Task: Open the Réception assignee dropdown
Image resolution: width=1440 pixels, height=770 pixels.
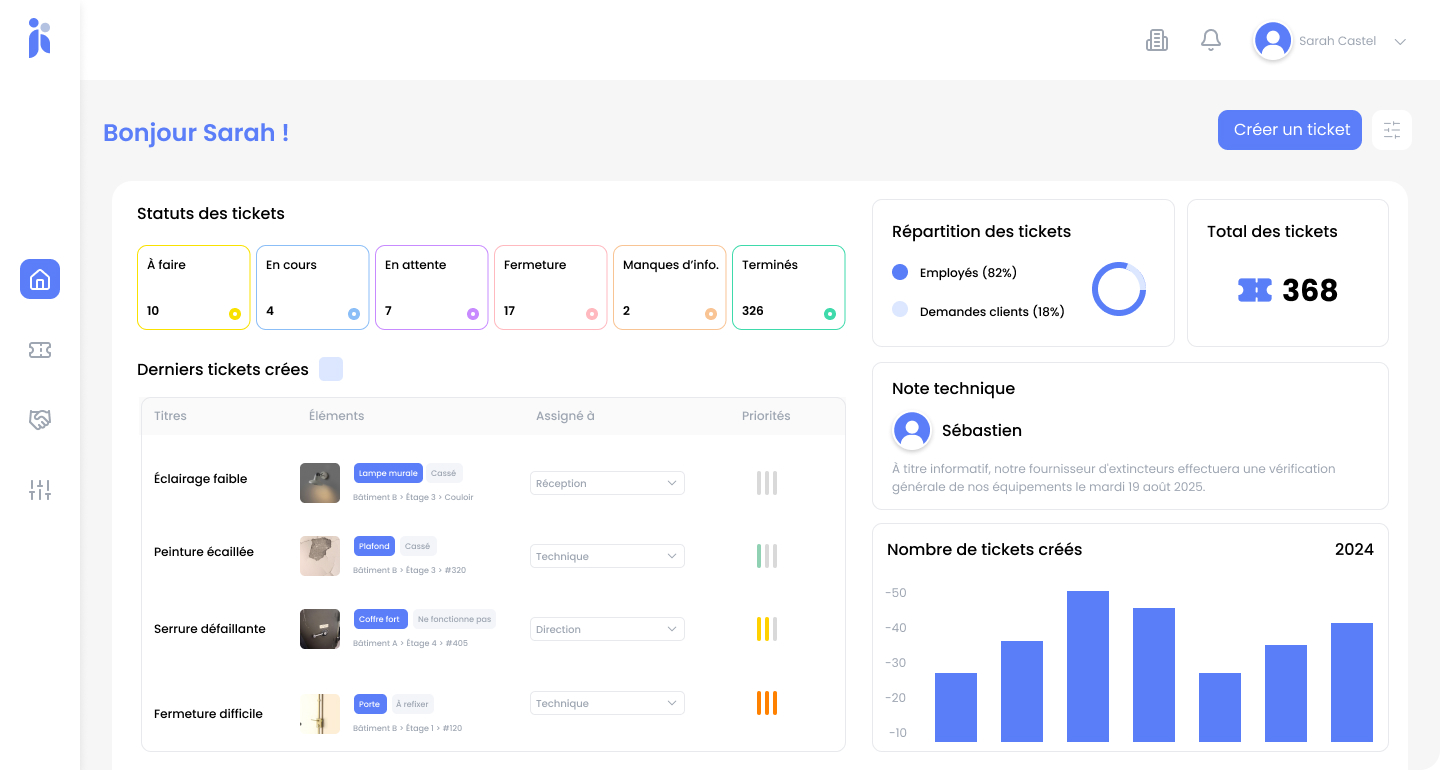Action: coord(606,482)
